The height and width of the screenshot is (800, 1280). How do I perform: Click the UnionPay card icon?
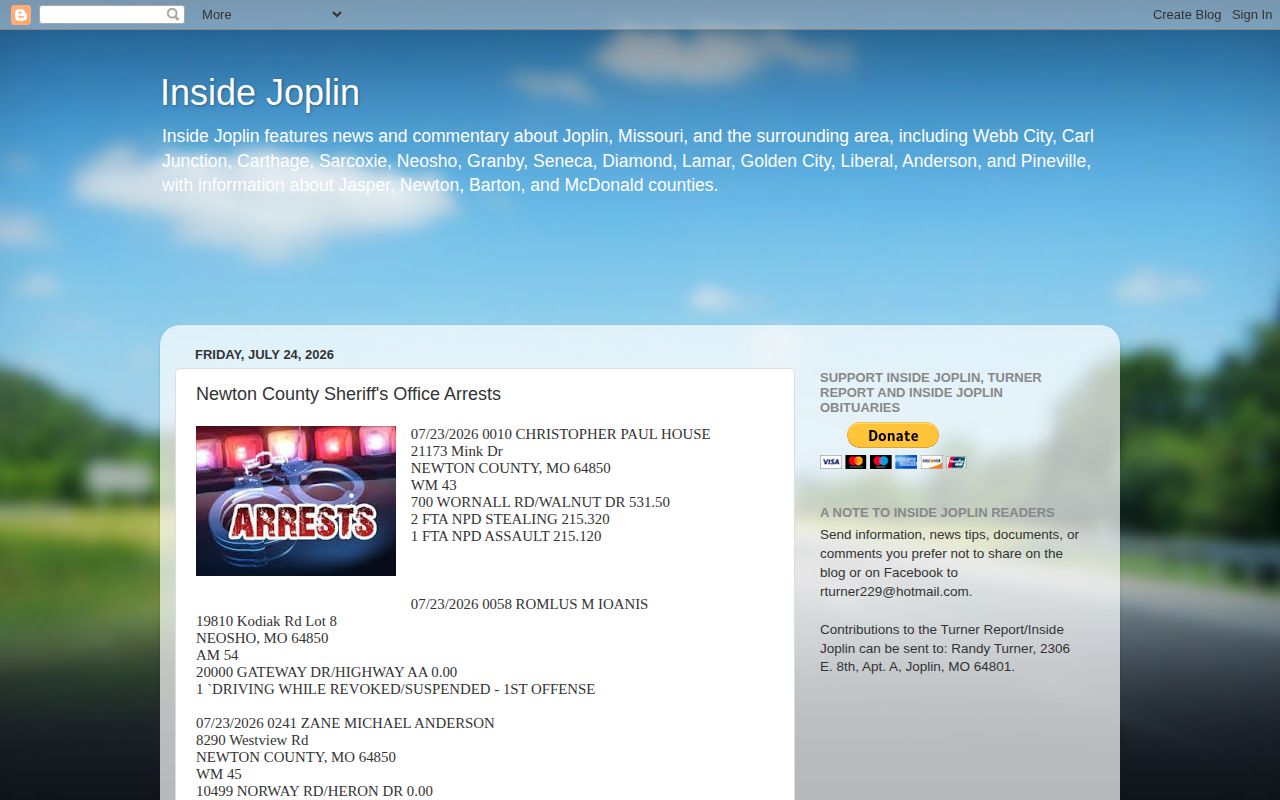(956, 462)
